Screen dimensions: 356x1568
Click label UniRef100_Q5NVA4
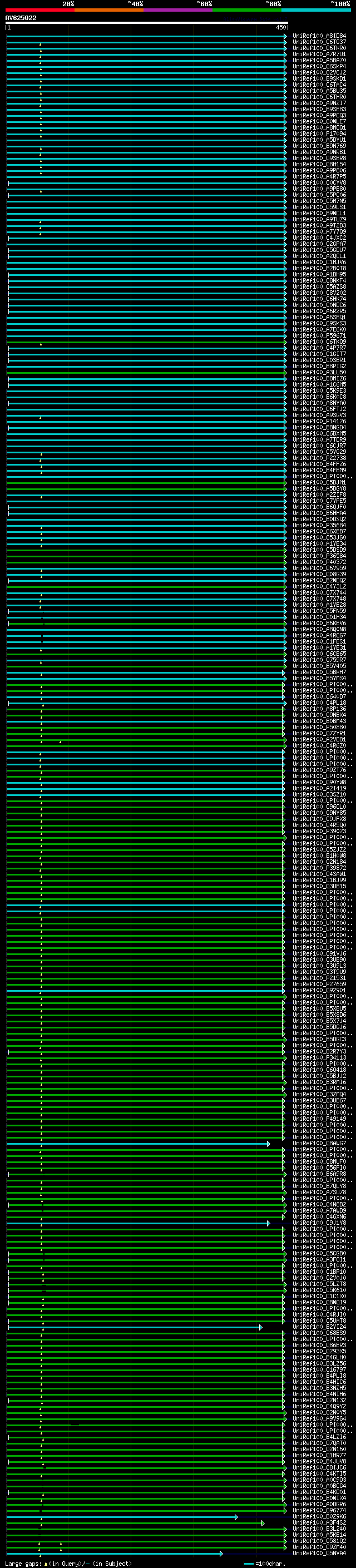[319, 1554]
